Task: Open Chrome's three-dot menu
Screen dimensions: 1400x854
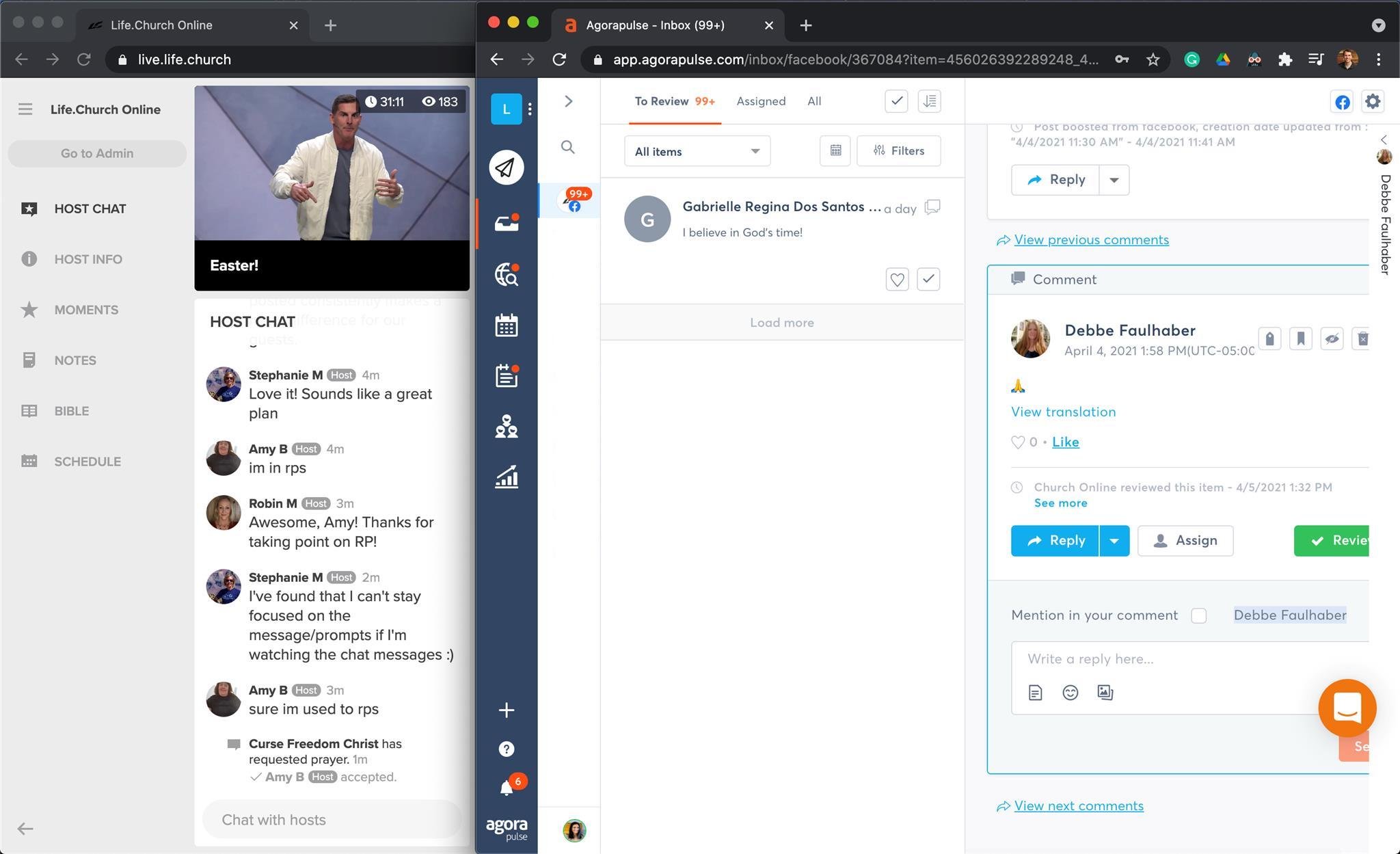Action: (1379, 59)
